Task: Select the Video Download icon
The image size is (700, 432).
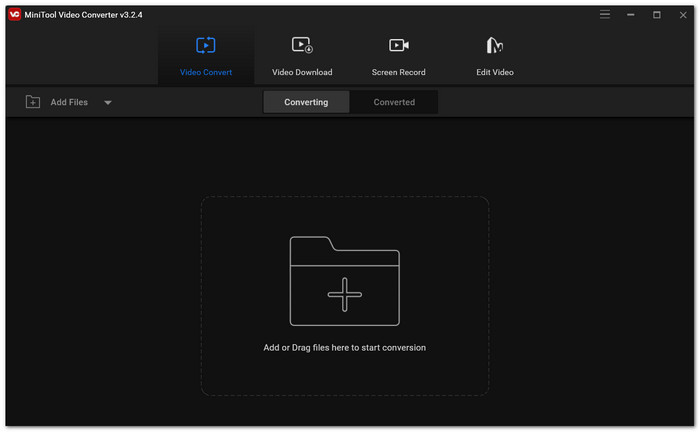Action: [302, 45]
